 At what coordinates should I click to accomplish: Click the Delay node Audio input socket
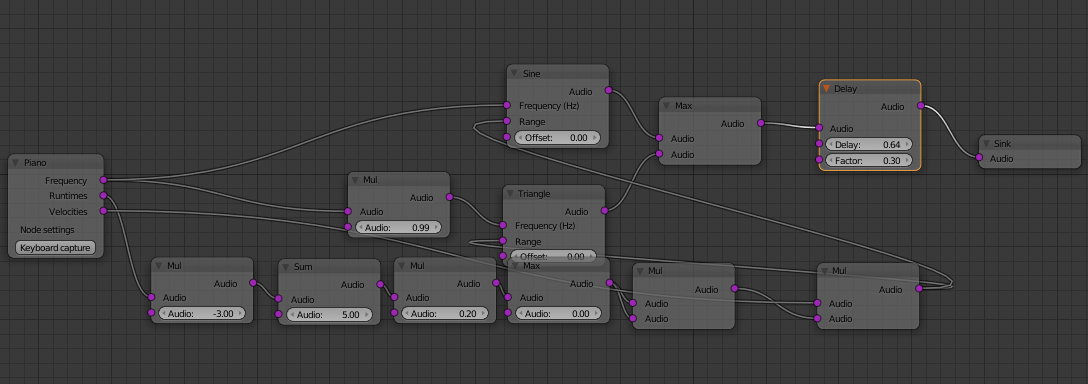pos(819,128)
